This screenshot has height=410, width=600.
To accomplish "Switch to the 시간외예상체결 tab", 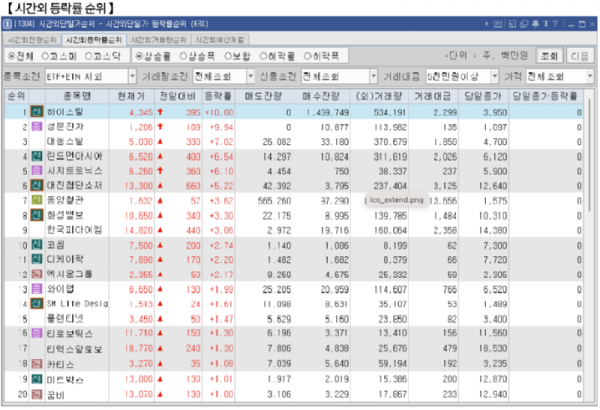I will [x=220, y=40].
